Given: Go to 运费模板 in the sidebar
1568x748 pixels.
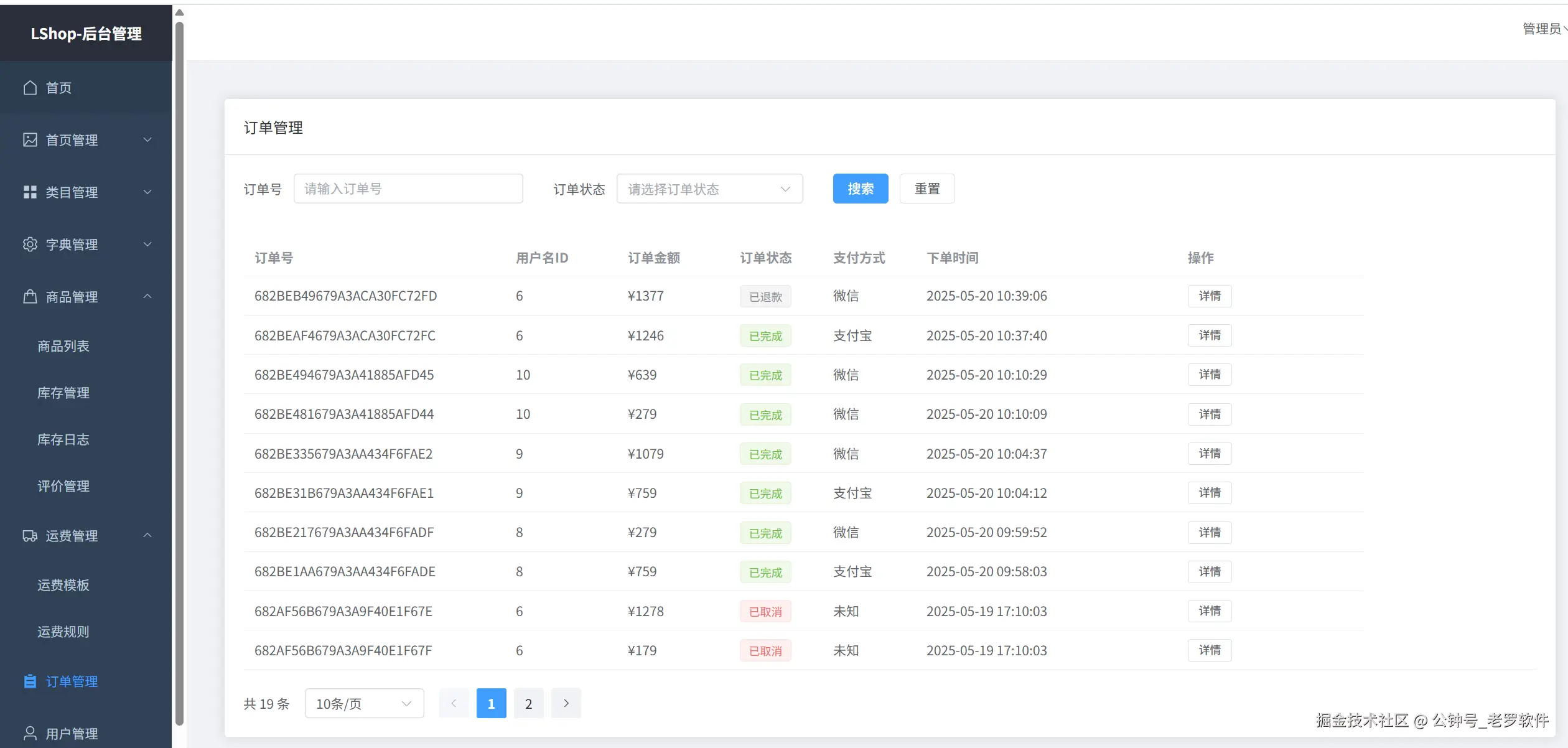Looking at the screenshot, I should pos(63,585).
